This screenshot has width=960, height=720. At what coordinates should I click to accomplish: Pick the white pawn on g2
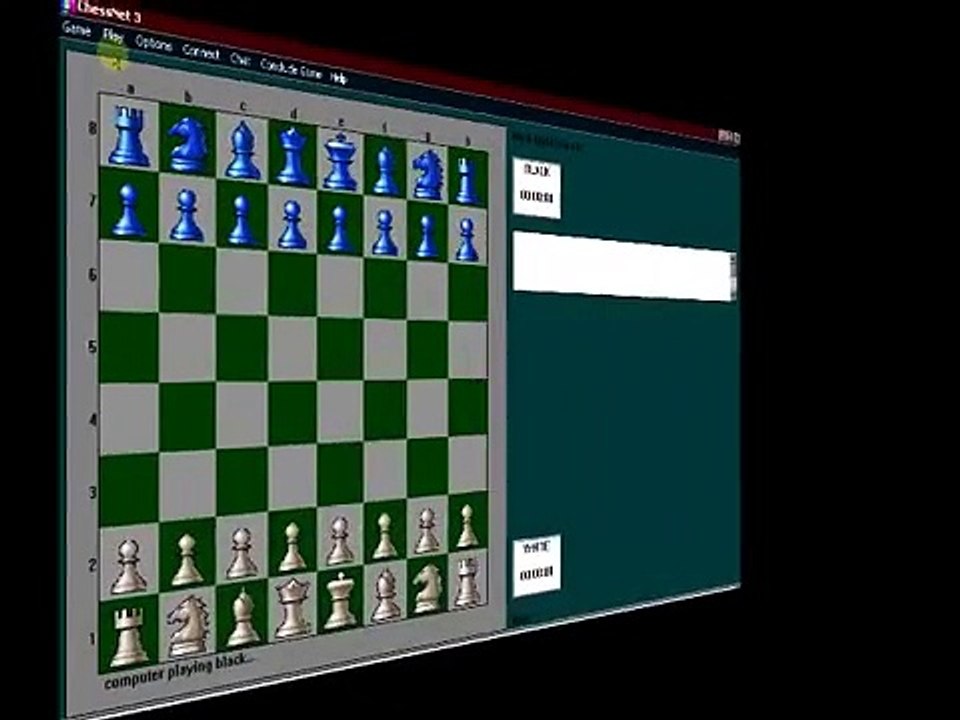[x=427, y=531]
